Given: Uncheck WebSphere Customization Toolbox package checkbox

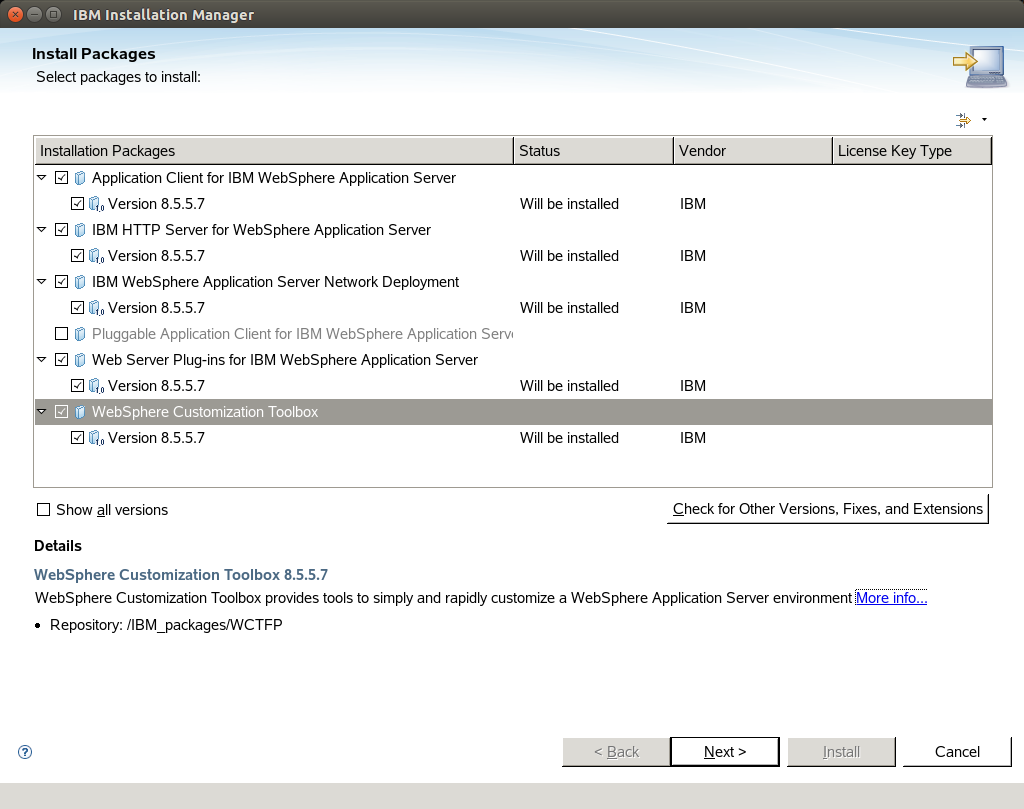Looking at the screenshot, I should tap(61, 412).
